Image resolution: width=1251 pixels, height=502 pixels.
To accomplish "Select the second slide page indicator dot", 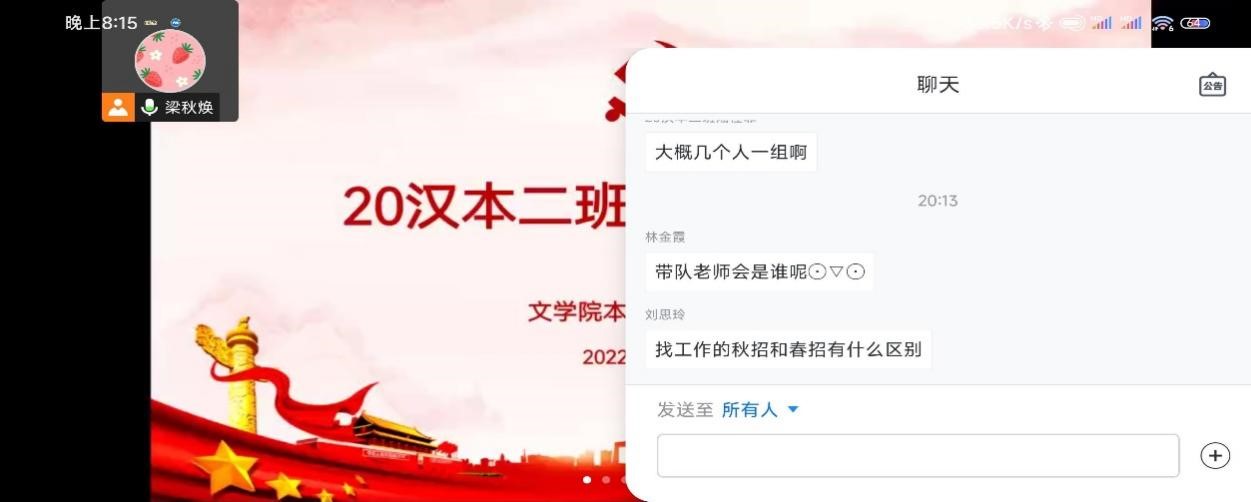I will pos(606,480).
